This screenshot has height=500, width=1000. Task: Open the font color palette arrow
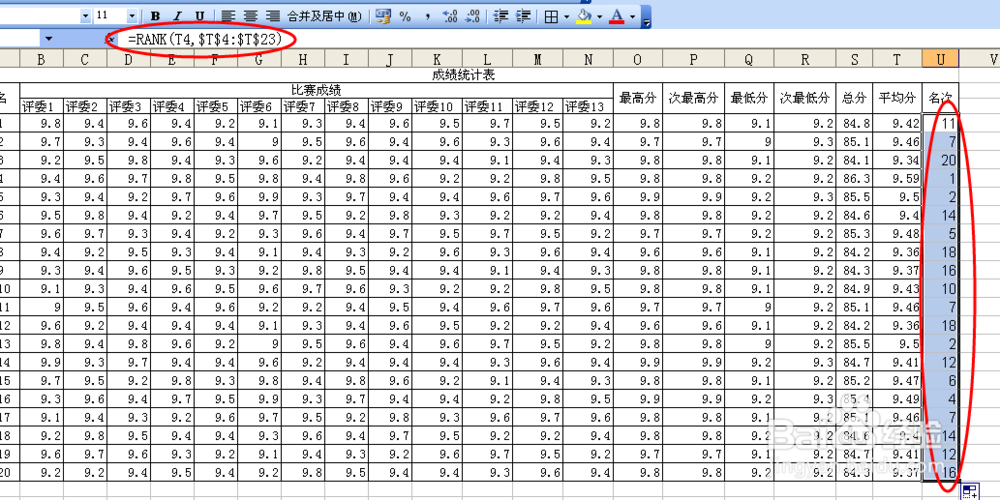click(x=632, y=17)
